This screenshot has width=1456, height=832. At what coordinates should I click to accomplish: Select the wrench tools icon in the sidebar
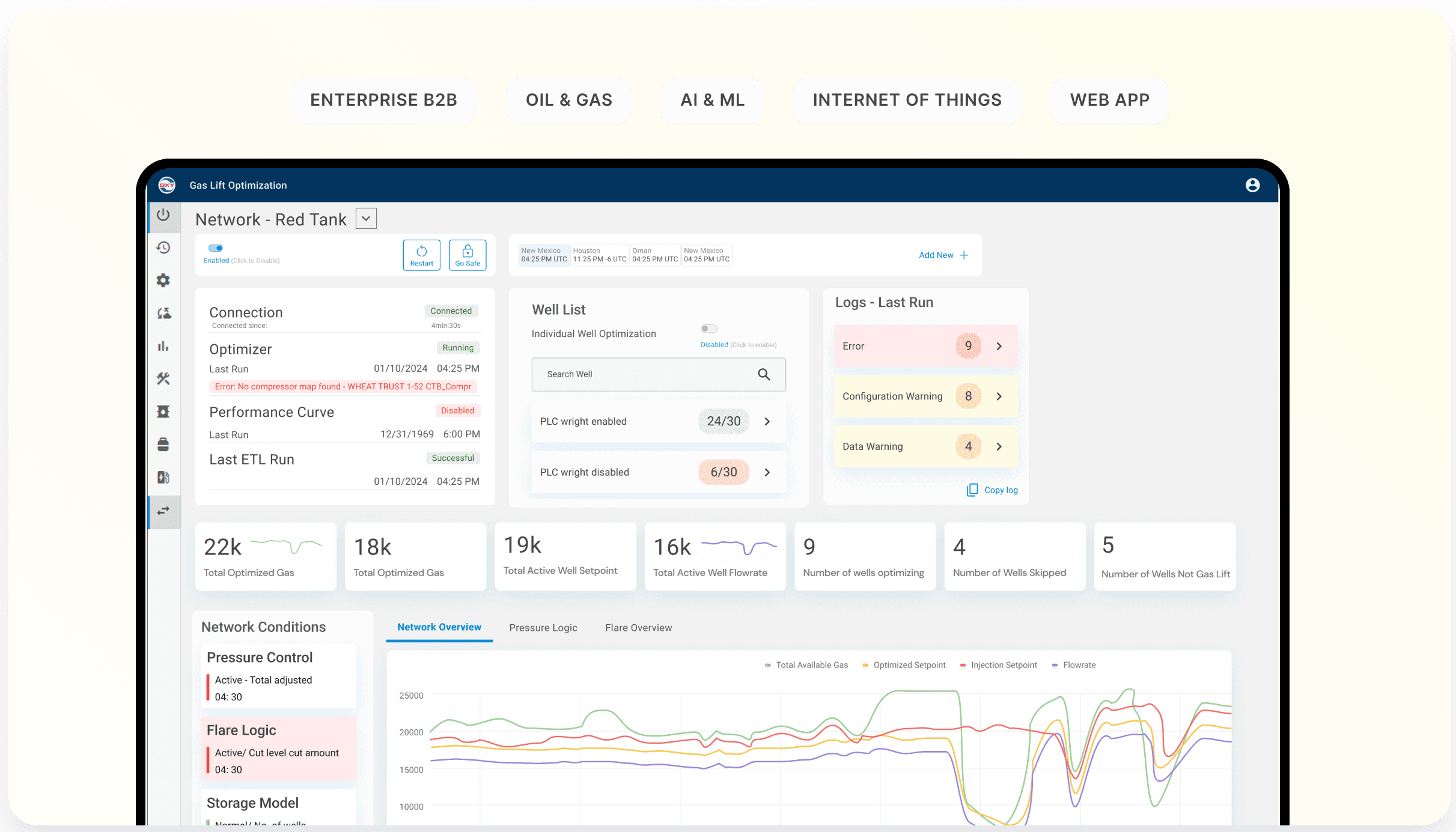[163, 378]
